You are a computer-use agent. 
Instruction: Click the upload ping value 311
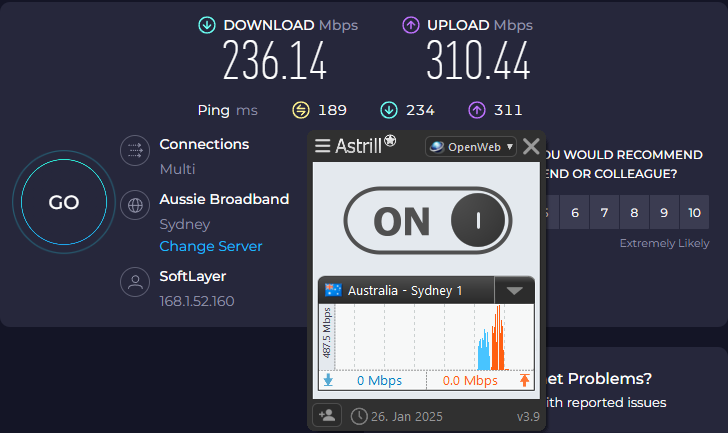coord(508,110)
